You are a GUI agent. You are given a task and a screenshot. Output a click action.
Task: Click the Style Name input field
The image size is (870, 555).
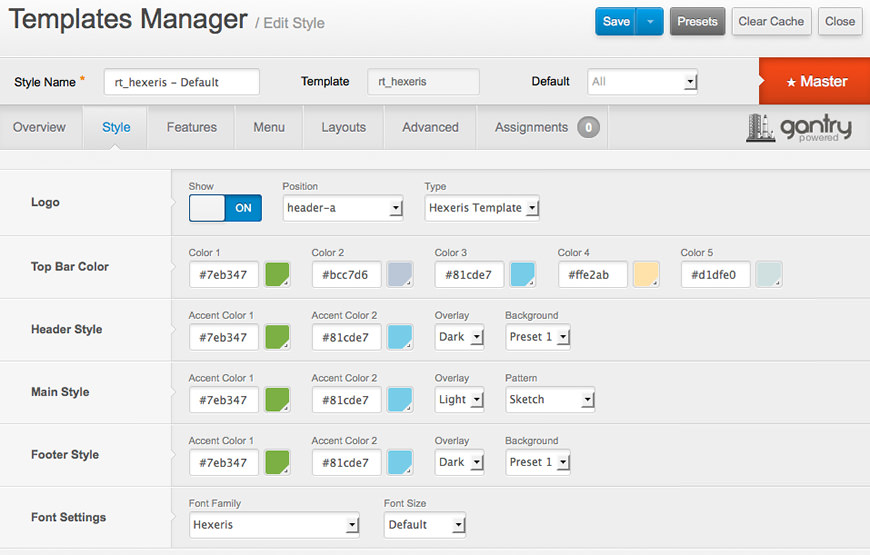click(181, 82)
